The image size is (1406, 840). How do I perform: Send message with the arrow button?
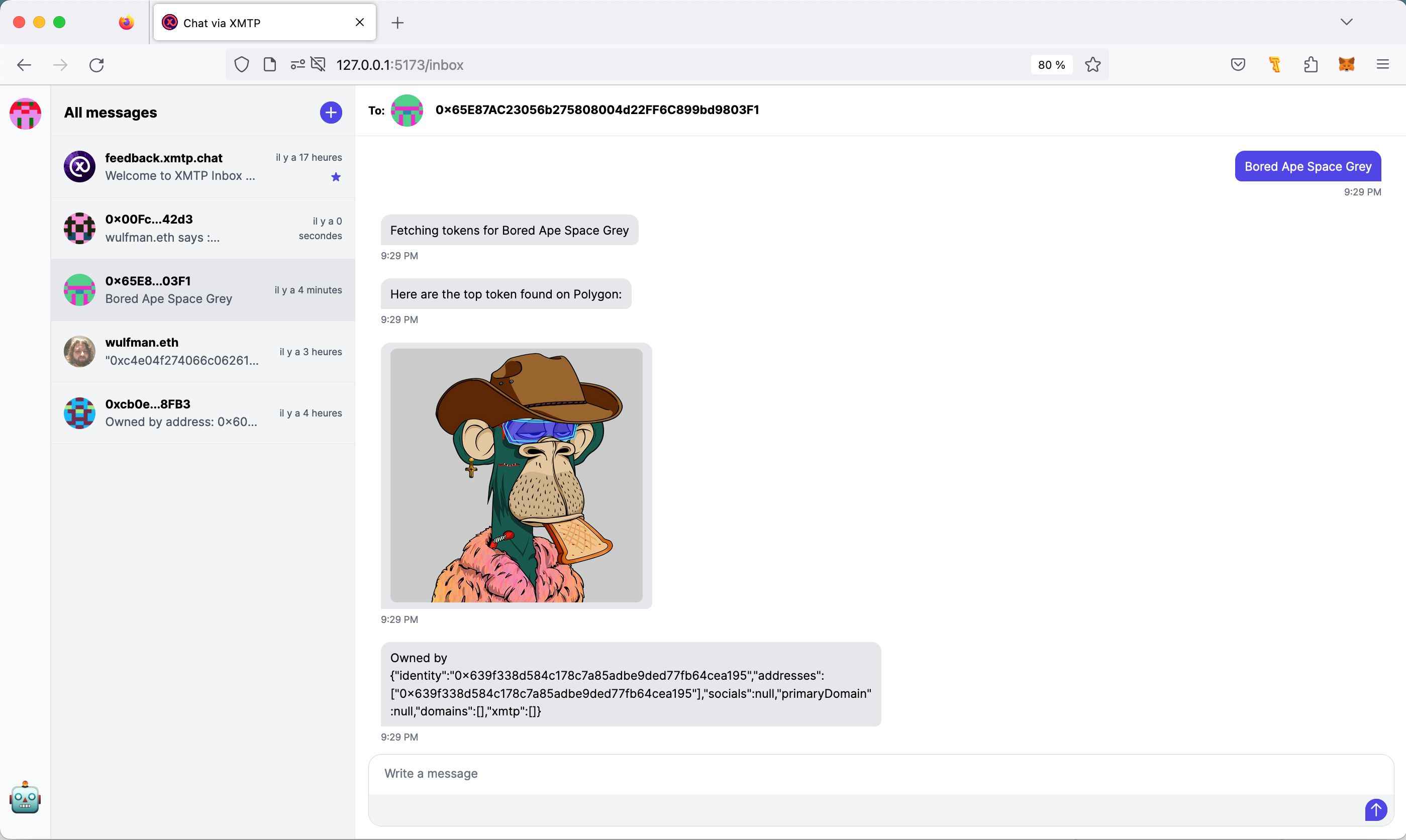click(x=1375, y=809)
